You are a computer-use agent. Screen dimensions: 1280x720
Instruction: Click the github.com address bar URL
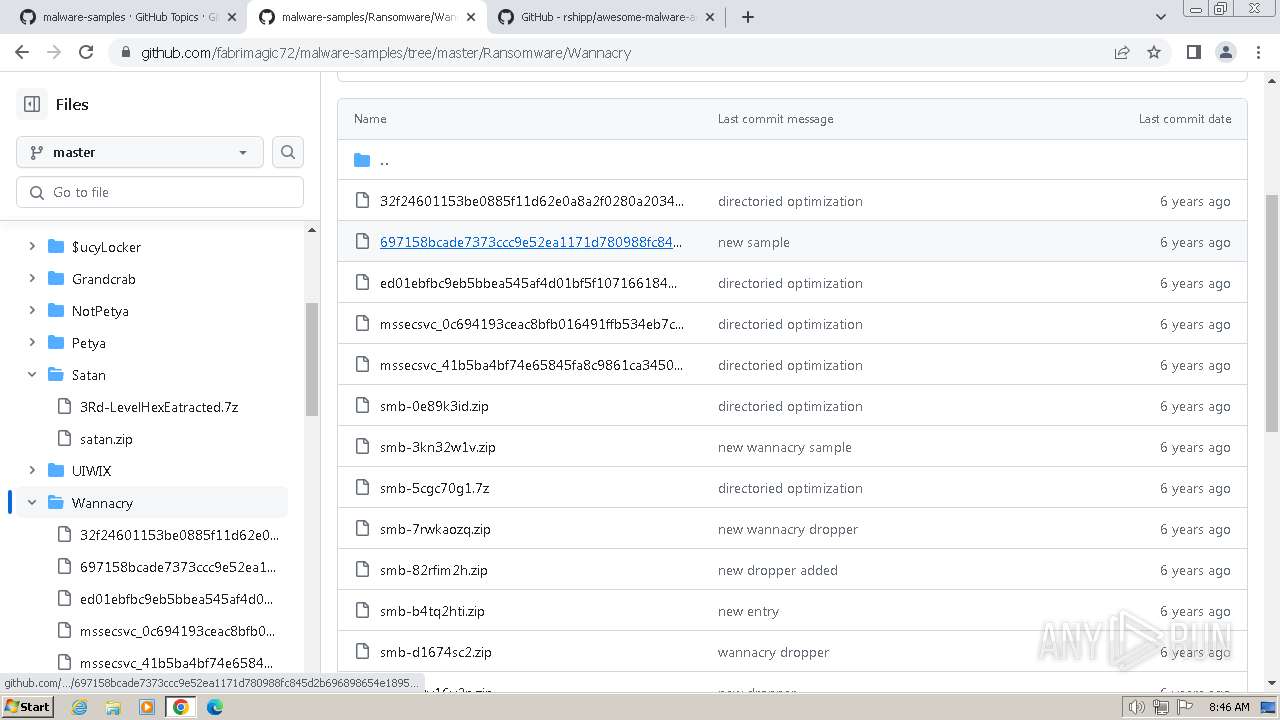point(386,53)
